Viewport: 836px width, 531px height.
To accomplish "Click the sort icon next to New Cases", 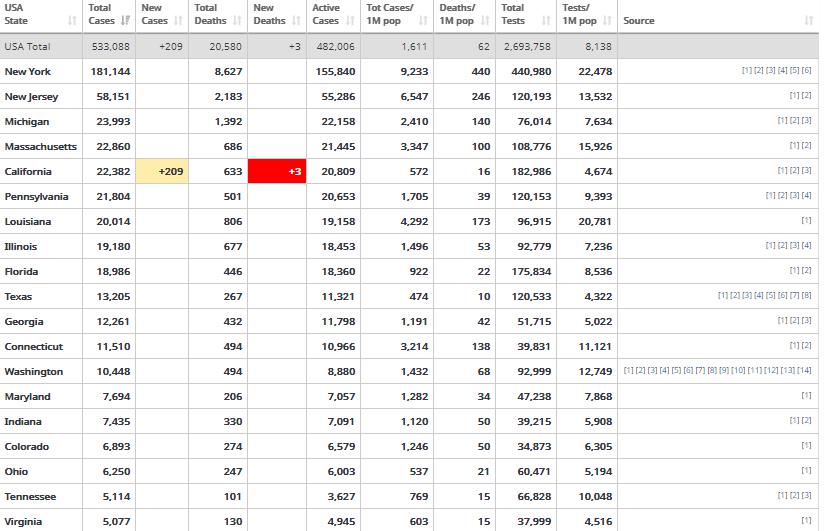I will click(180, 21).
